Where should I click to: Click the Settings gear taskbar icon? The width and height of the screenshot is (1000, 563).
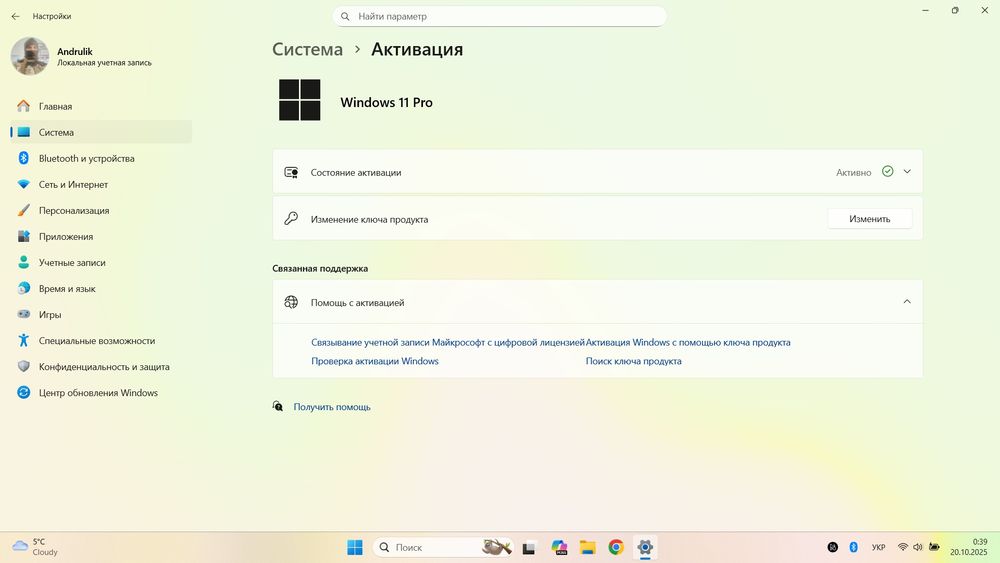[645, 547]
